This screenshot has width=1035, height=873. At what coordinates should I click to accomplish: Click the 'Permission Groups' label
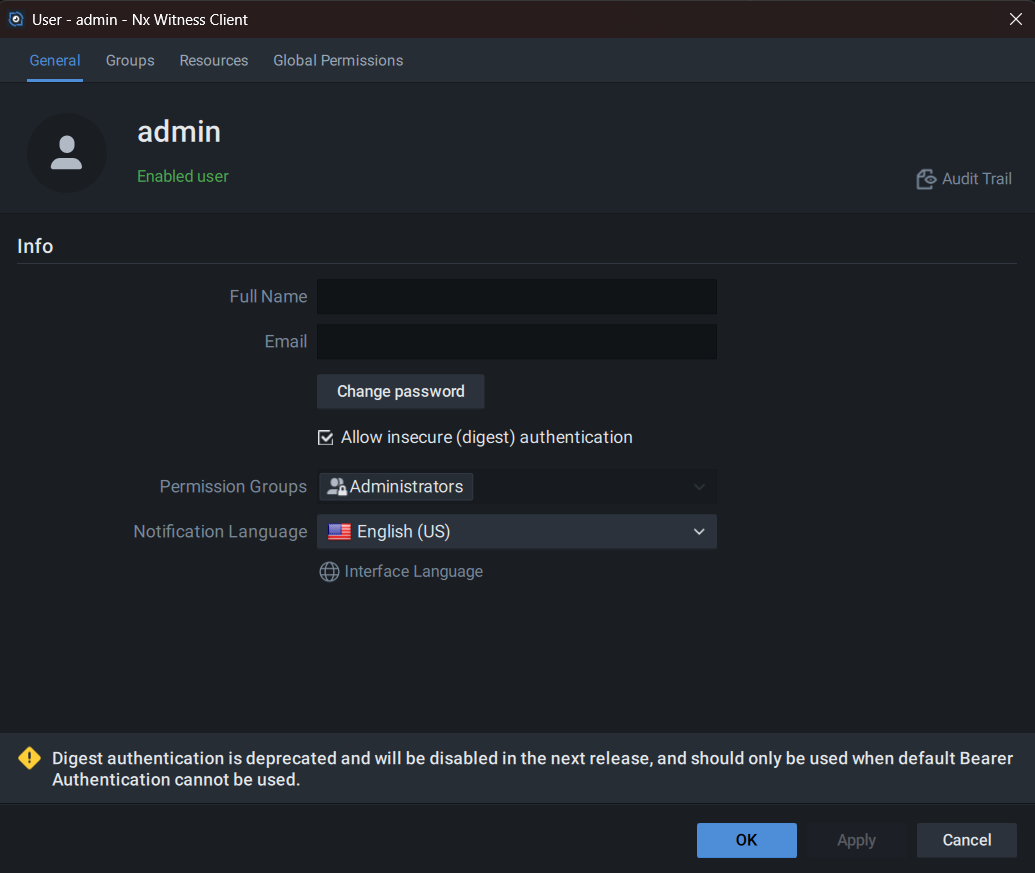(x=233, y=487)
